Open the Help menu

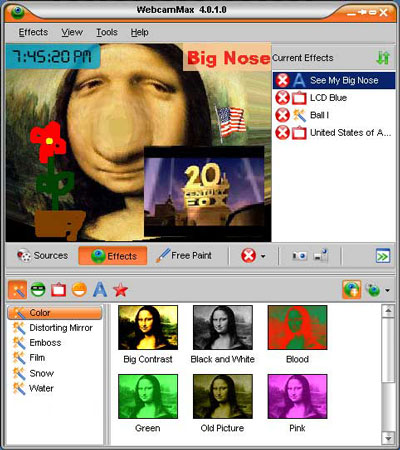pos(139,32)
